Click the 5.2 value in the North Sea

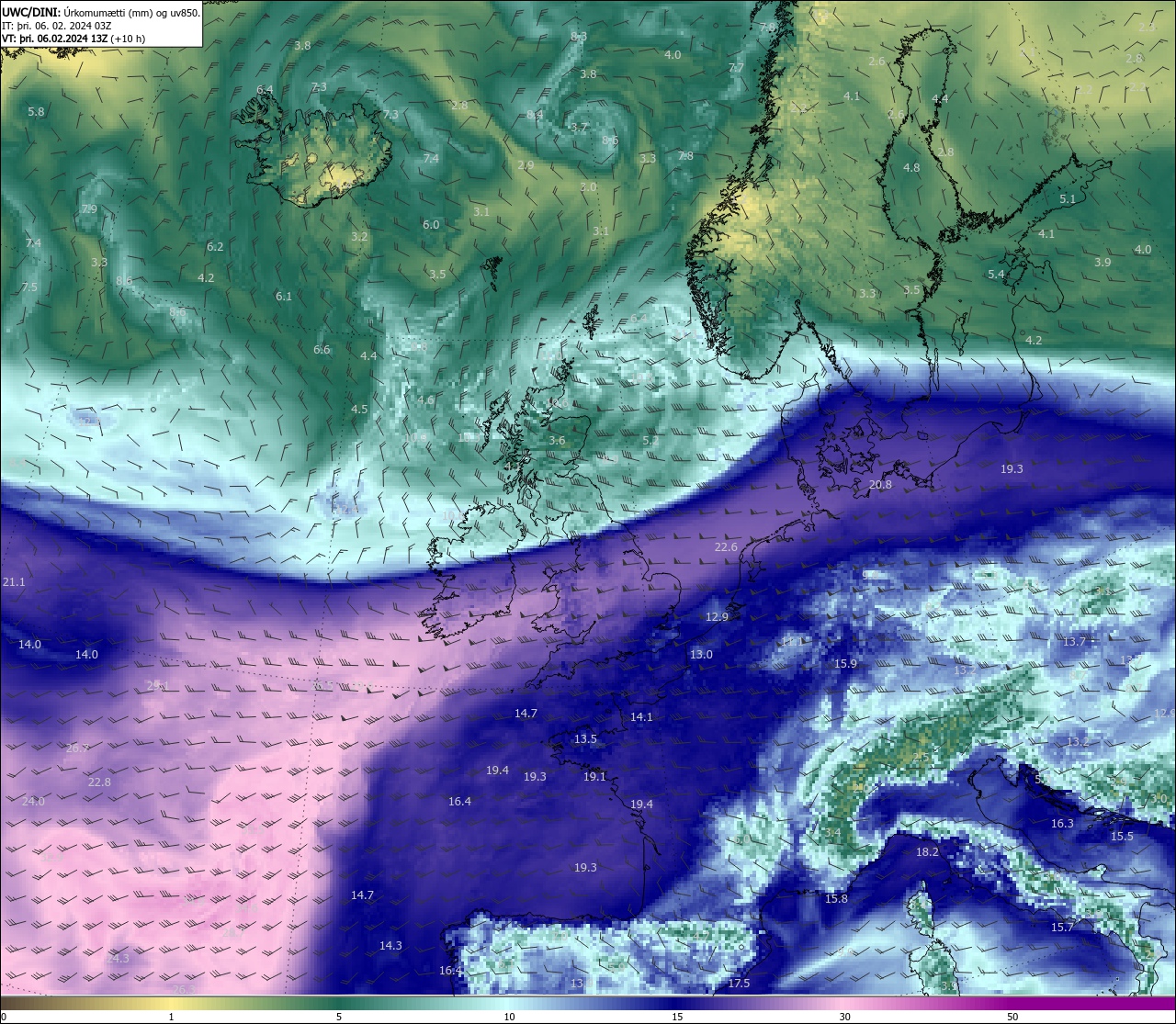pos(650,440)
